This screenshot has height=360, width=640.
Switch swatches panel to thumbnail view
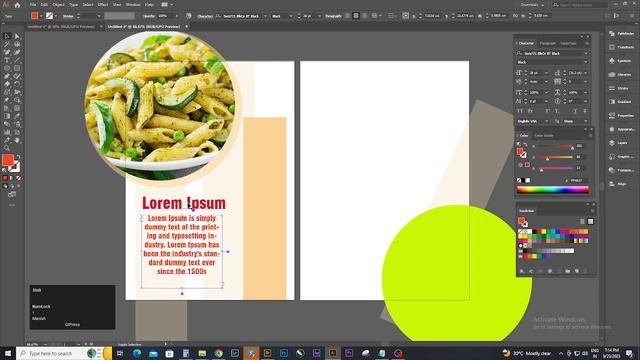coord(590,221)
